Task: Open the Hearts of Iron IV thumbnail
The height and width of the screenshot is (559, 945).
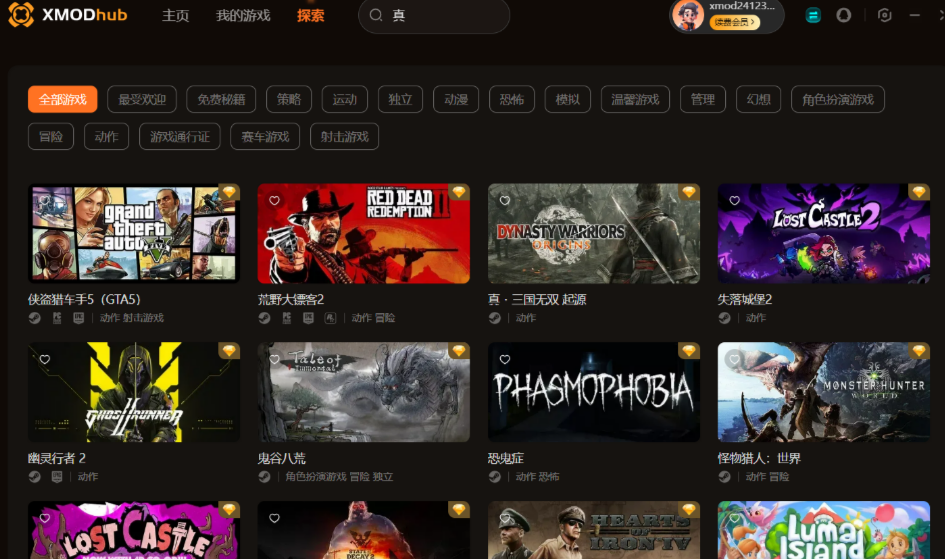Action: tap(594, 530)
